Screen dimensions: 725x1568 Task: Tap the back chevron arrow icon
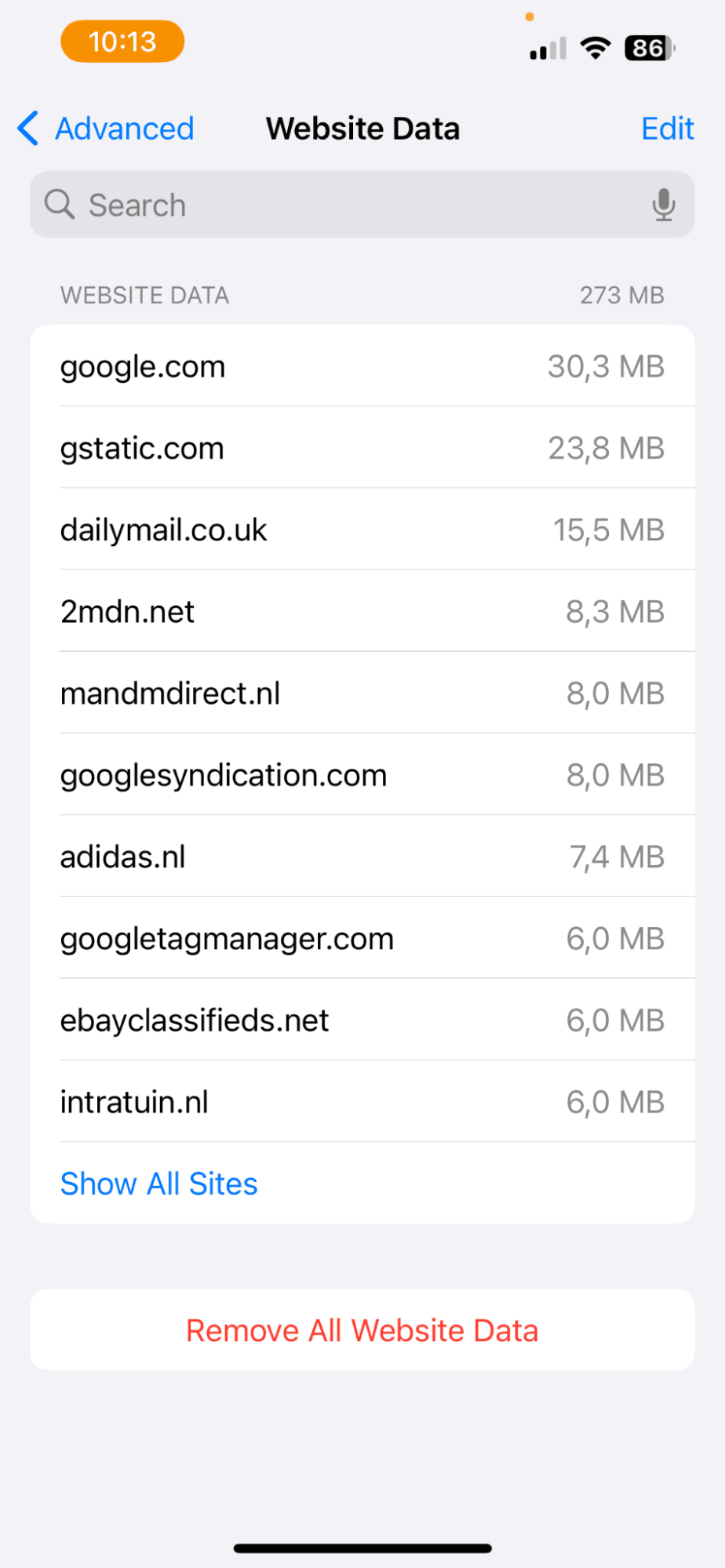28,129
